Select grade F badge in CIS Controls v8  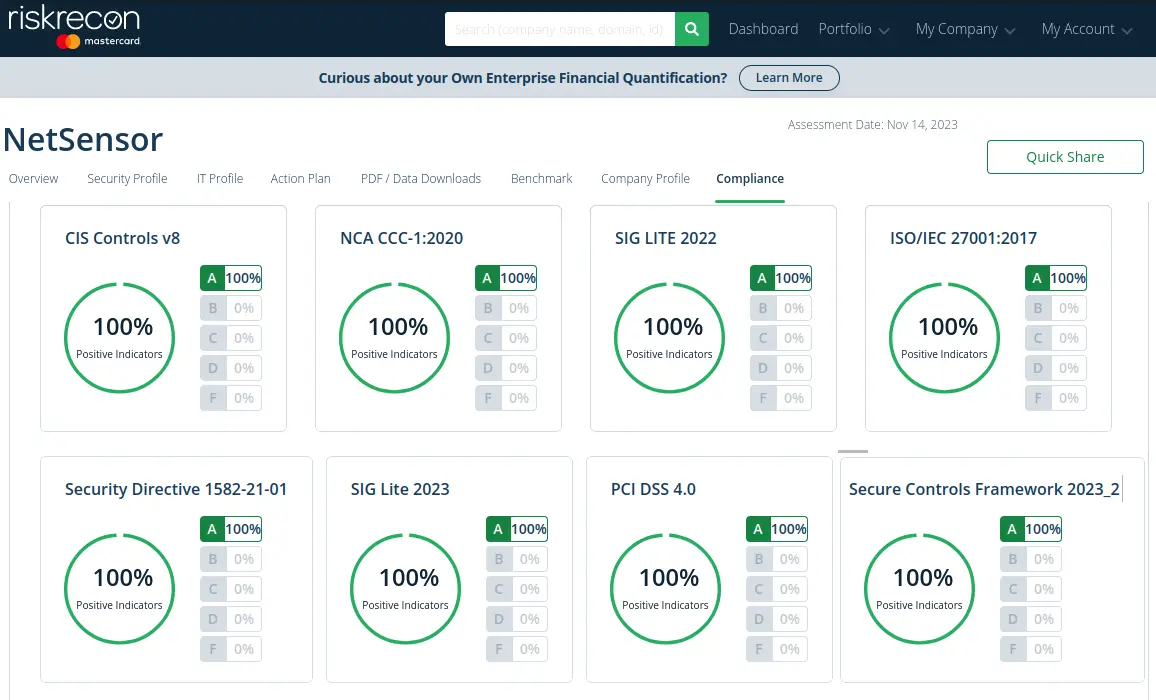pos(231,398)
